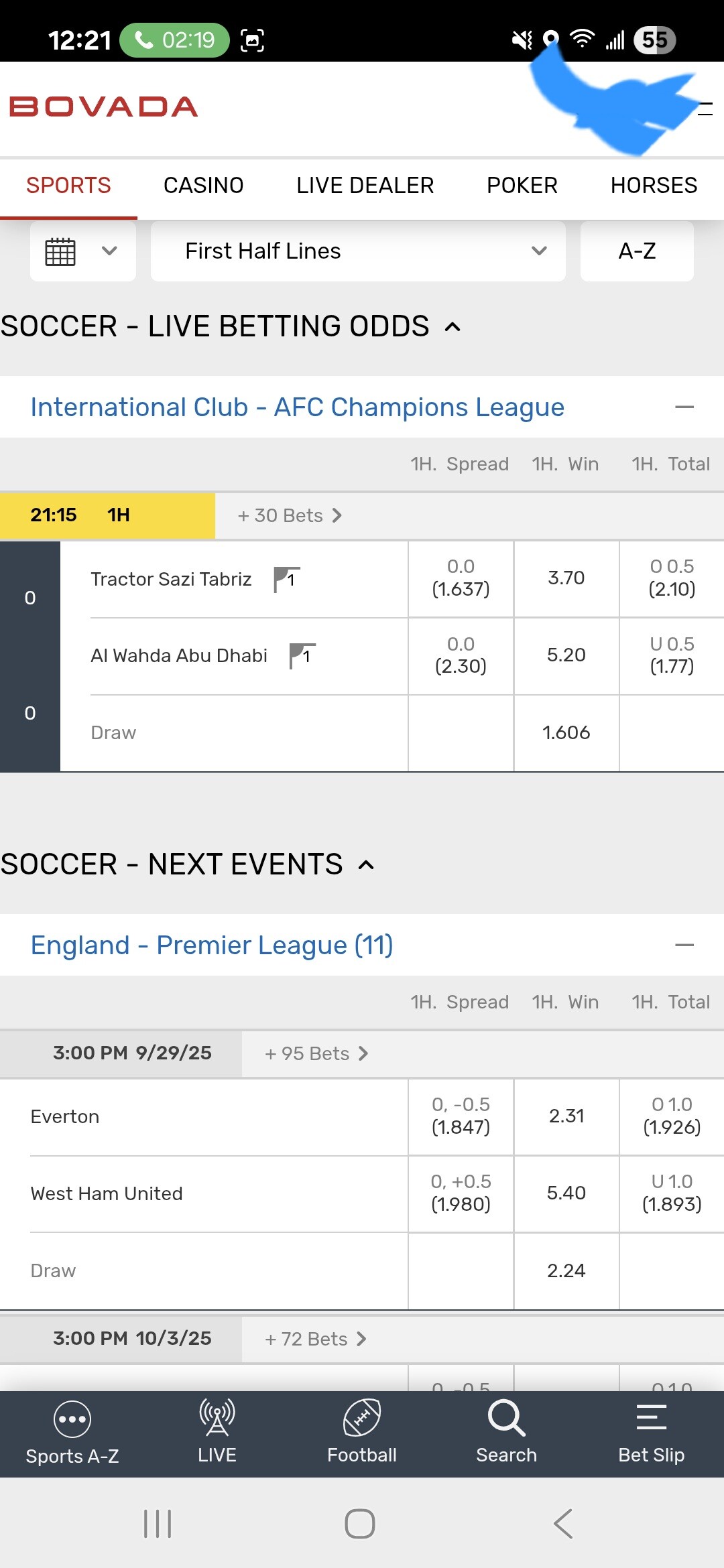Collapse the Soccer - Next Events section
This screenshot has width=724, height=1568.
pos(366,865)
